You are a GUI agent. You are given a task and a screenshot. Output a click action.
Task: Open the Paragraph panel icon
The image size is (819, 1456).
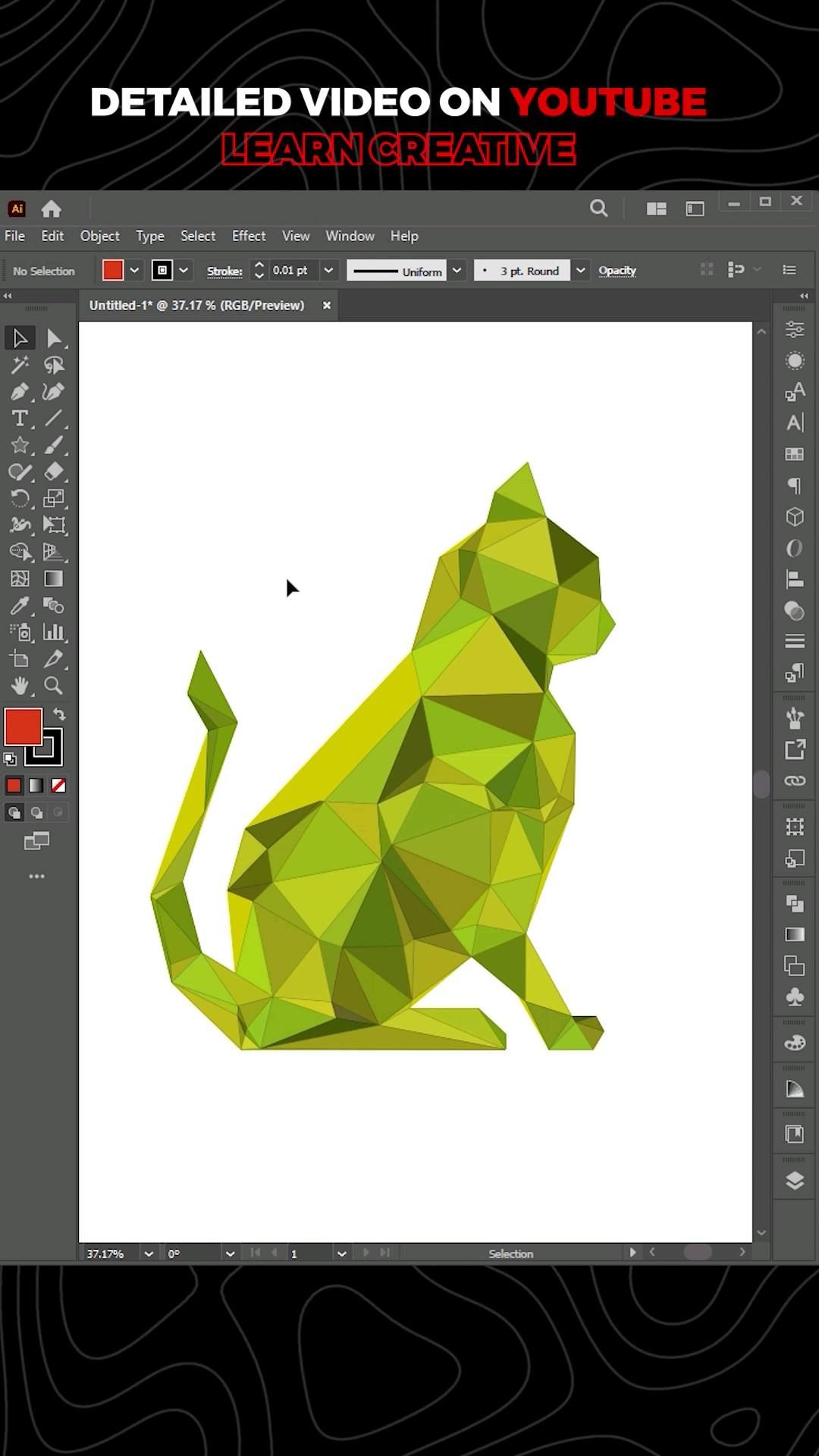(795, 485)
